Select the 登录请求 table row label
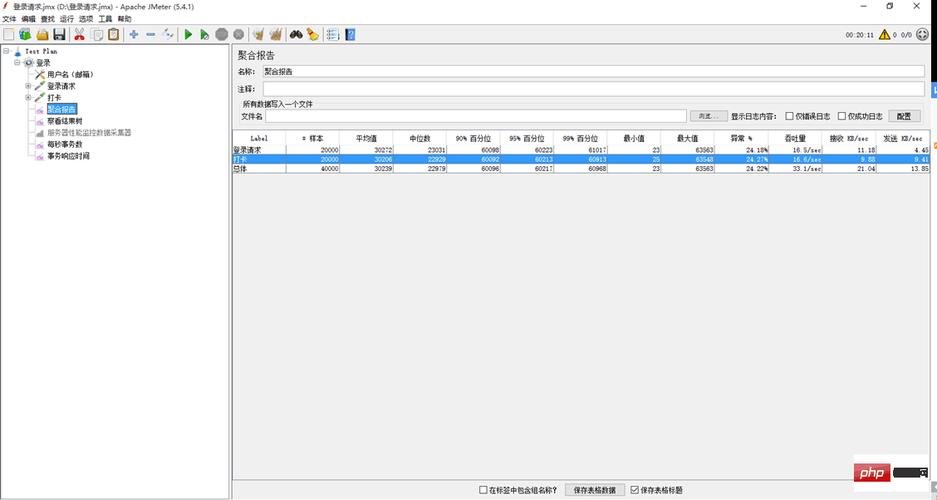The width and height of the screenshot is (937, 500). tap(247, 150)
